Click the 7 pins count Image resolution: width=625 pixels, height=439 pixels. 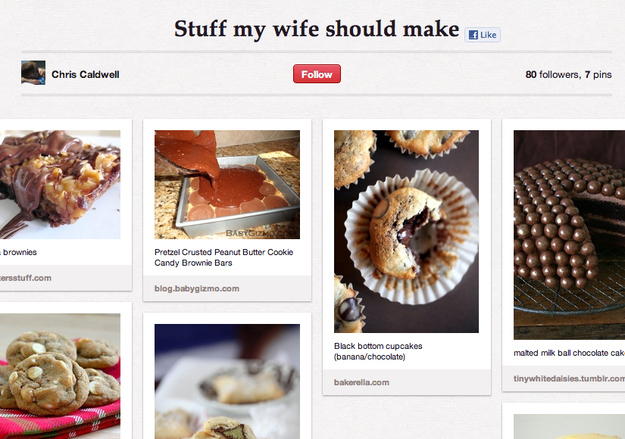598,75
